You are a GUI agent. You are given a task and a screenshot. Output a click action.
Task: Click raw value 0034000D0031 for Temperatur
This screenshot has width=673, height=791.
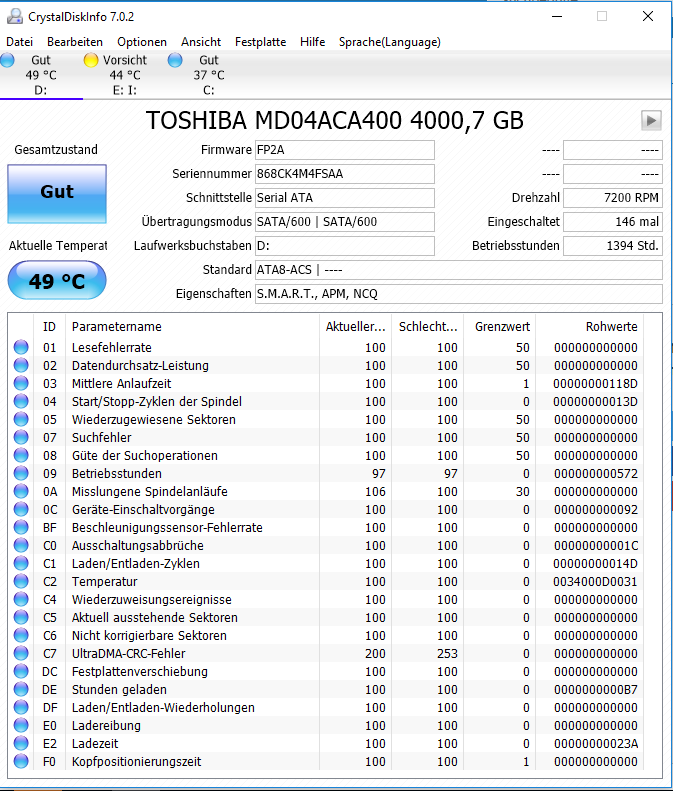(595, 582)
